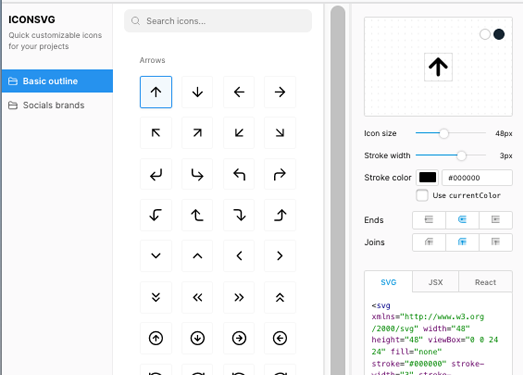The image size is (523, 375).
Task: Click the chevron down icon tile
Action: [156, 256]
